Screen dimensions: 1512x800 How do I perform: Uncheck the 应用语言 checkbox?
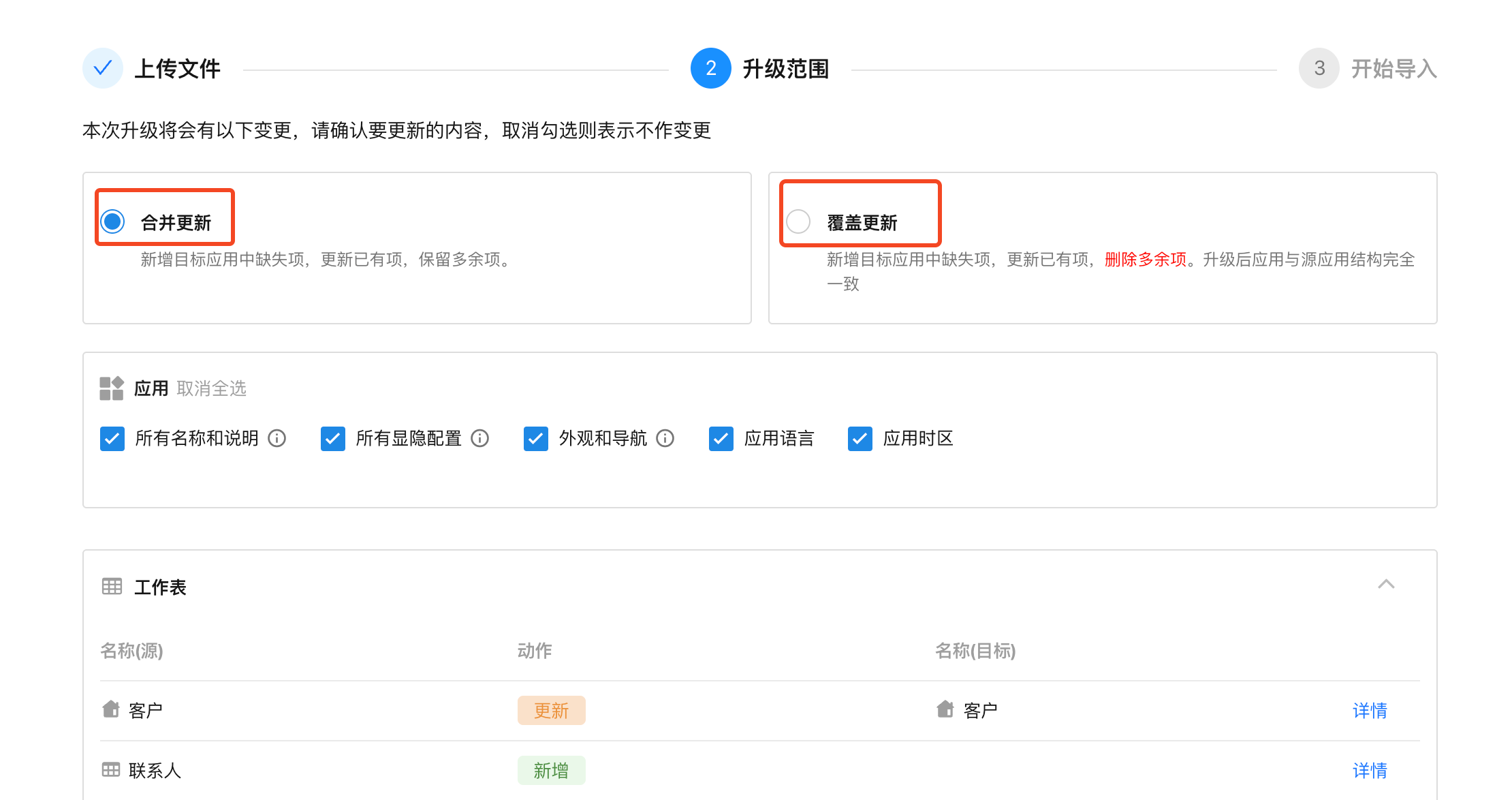(x=721, y=438)
